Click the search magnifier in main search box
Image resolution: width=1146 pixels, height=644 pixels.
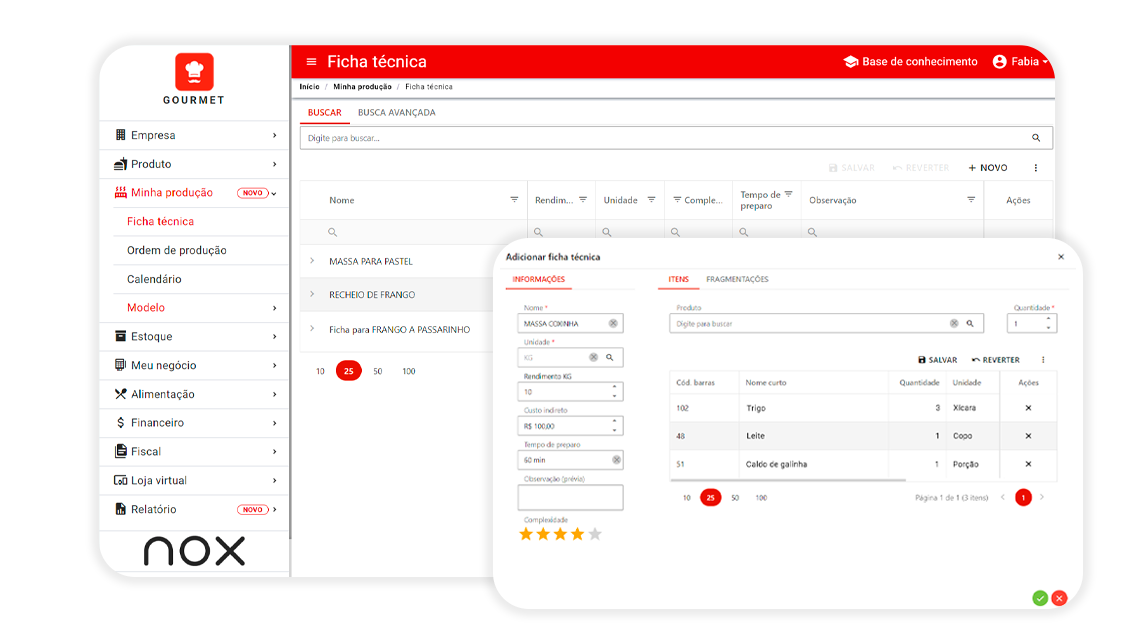pos(1036,138)
